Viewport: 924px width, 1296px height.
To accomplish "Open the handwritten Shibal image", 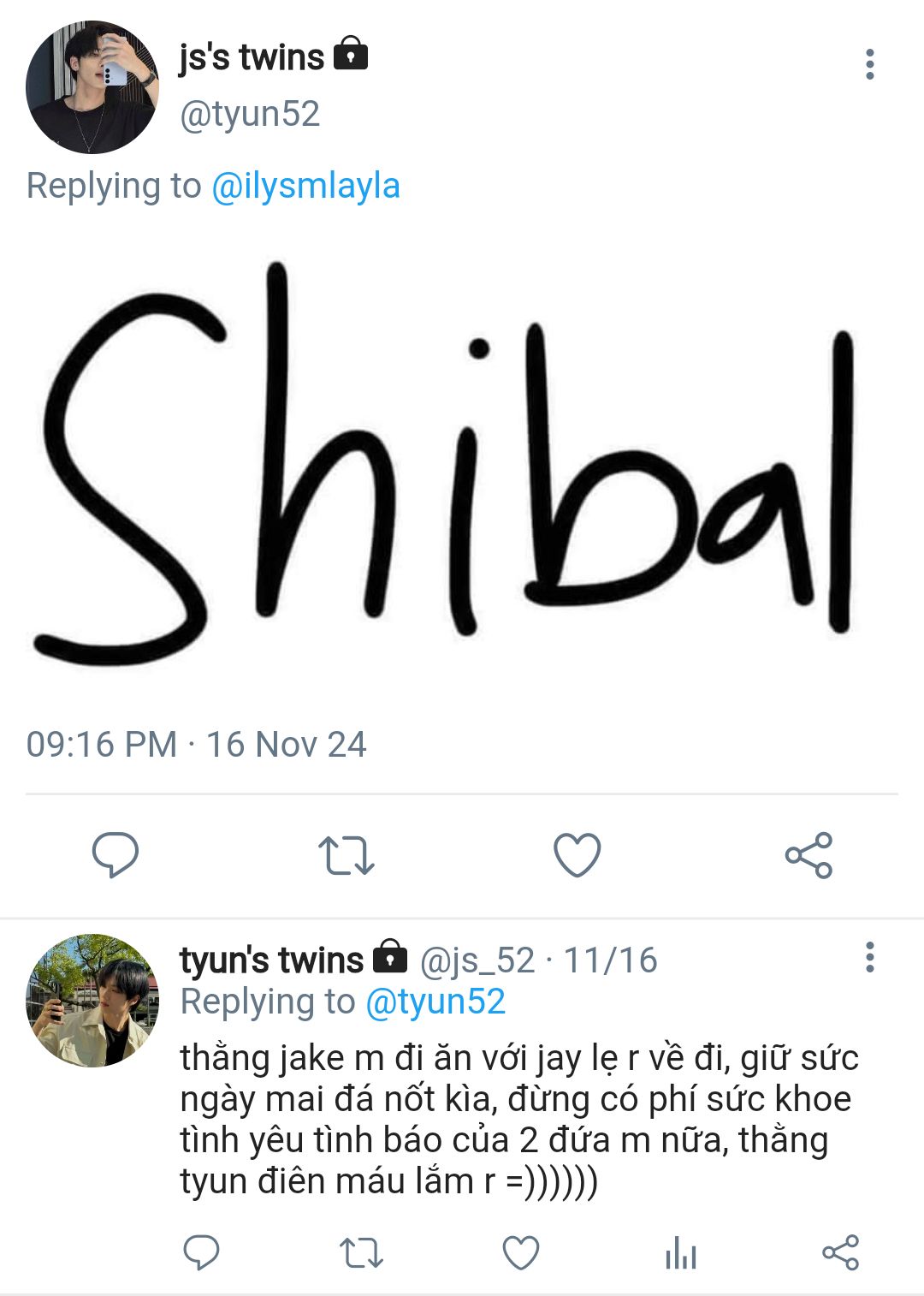I will [x=445, y=462].
